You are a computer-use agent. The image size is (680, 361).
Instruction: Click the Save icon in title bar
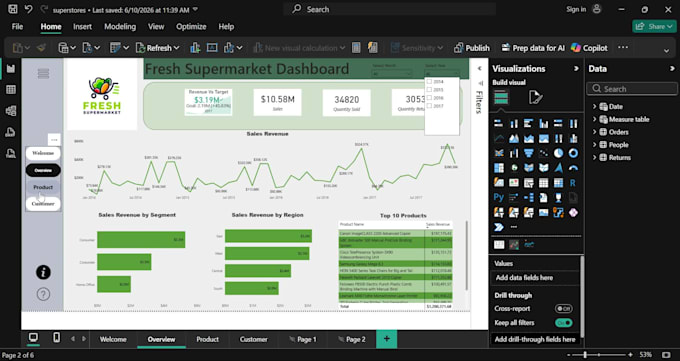point(13,9)
